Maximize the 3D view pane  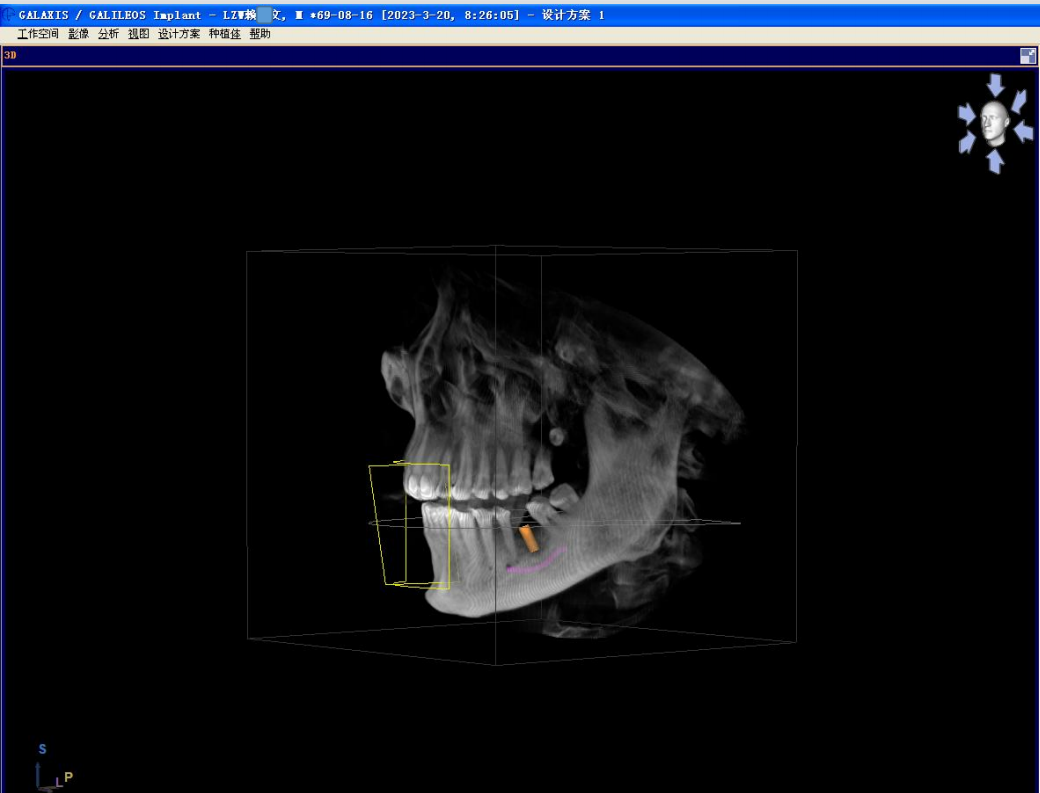[1027, 56]
